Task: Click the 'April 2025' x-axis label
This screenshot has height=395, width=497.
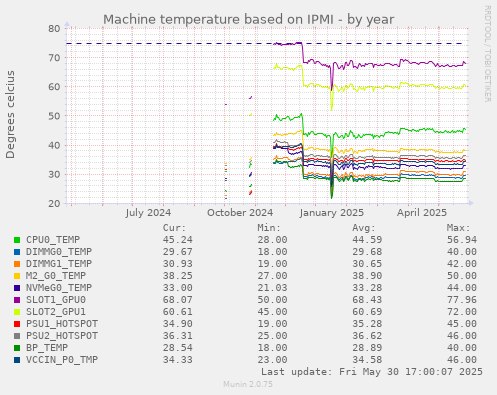Action: click(x=422, y=213)
